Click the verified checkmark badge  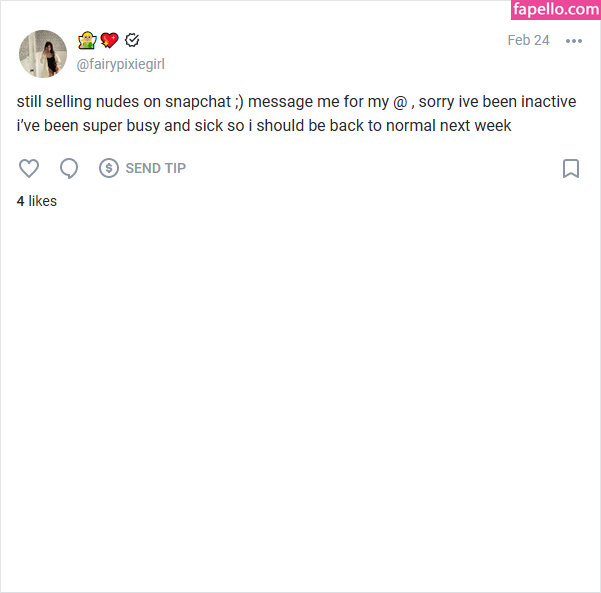(x=132, y=40)
